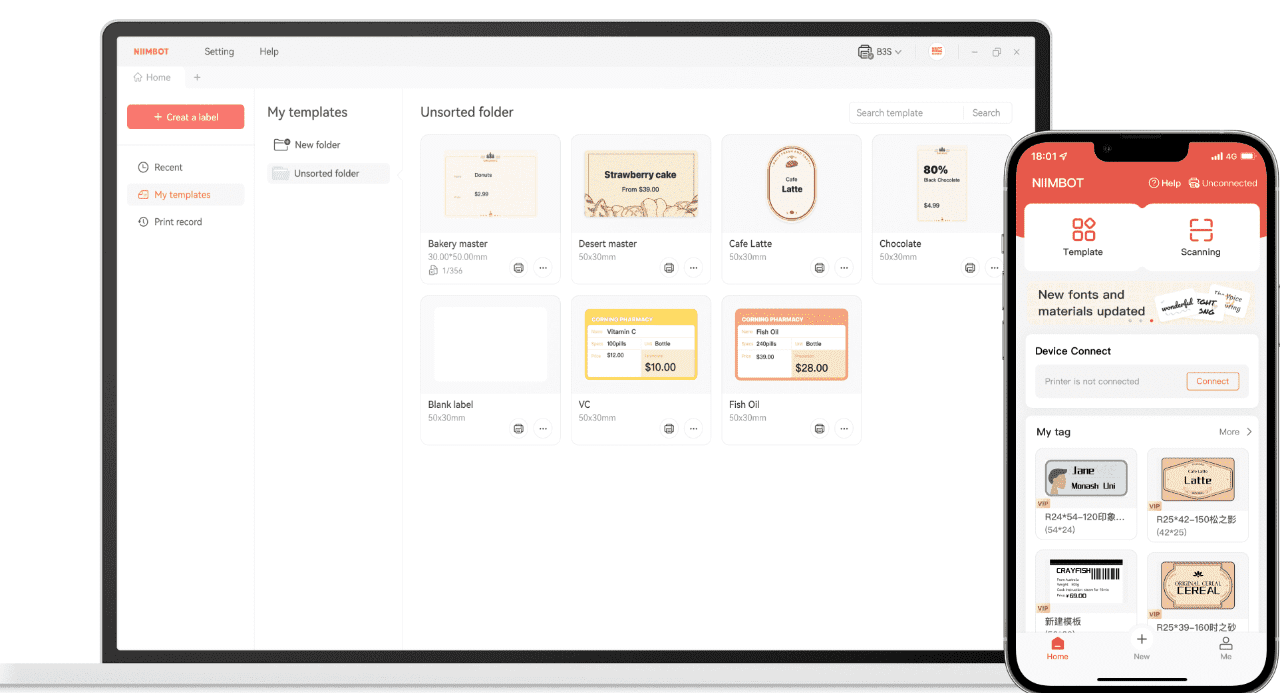Click the Search button

click(x=987, y=113)
